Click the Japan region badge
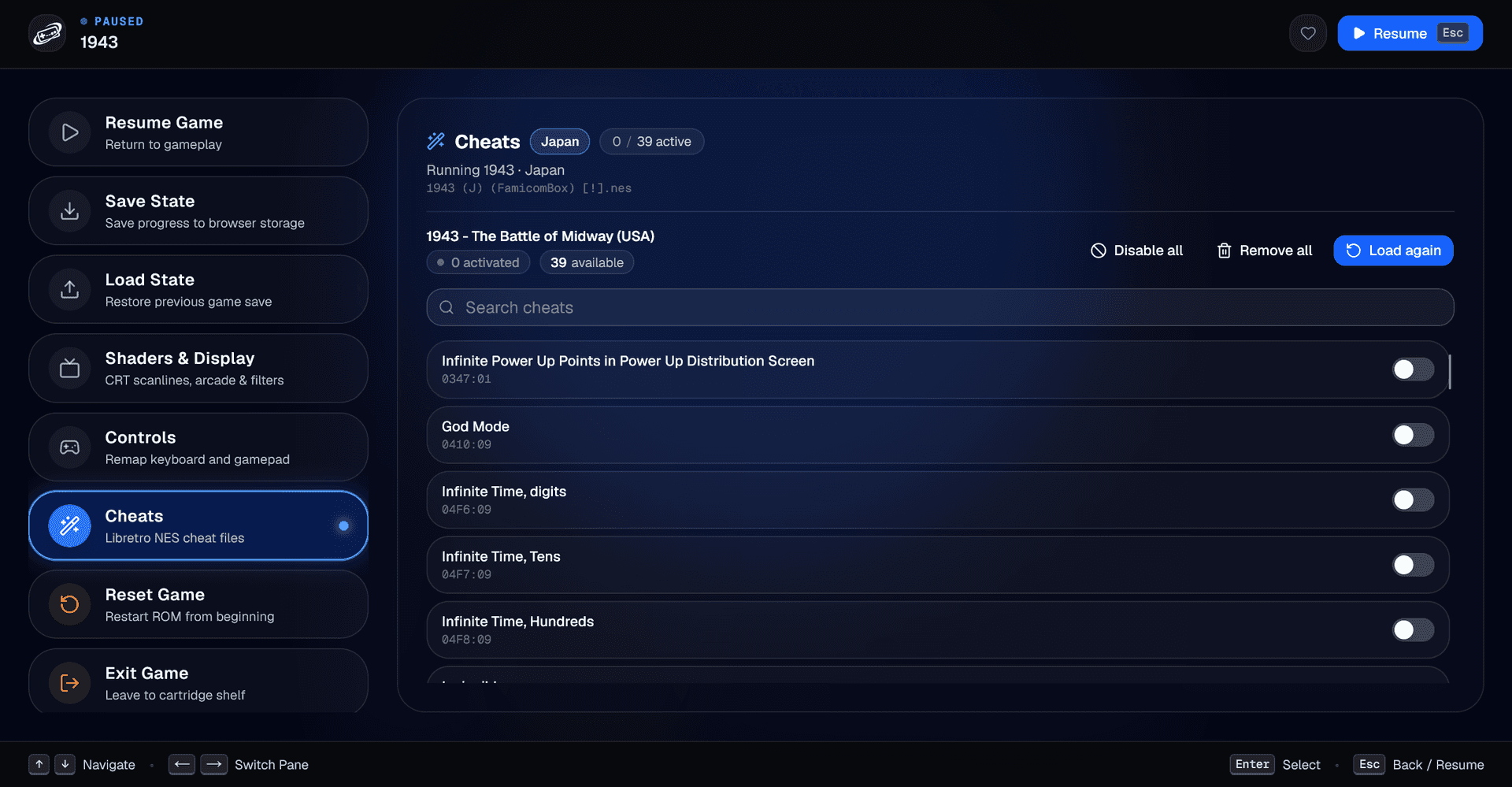 (x=560, y=142)
